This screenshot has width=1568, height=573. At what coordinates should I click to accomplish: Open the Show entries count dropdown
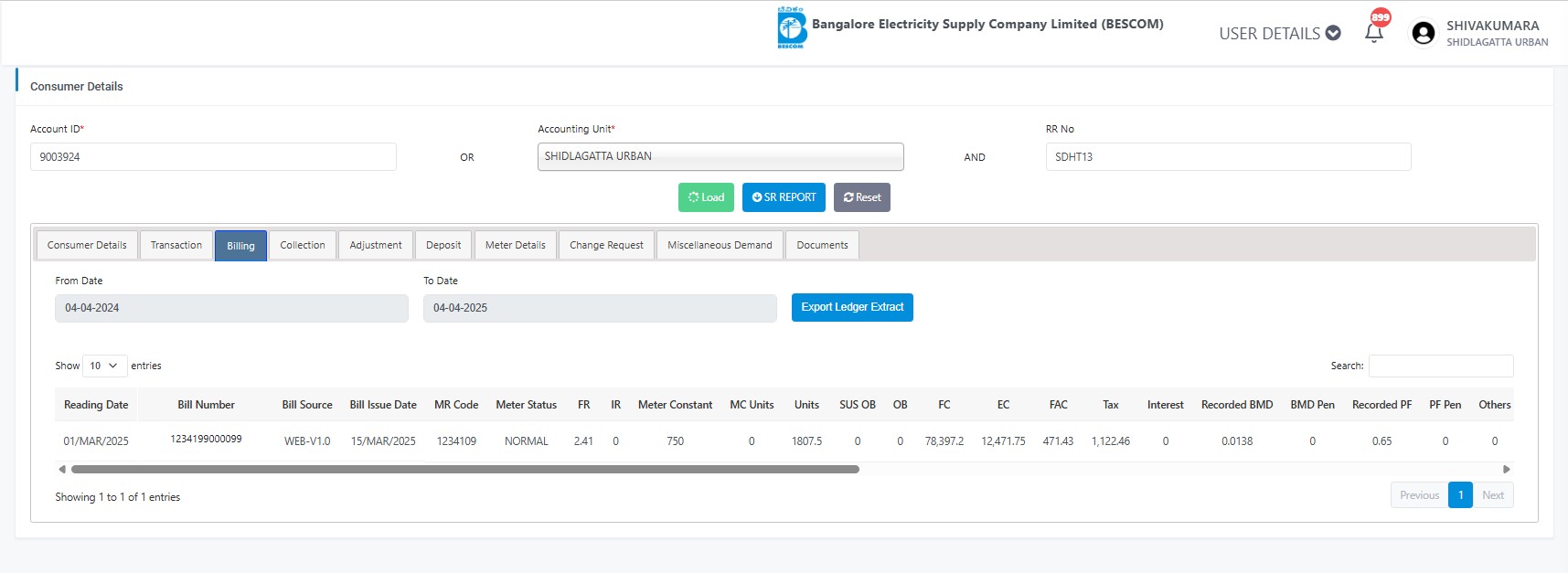coord(104,366)
